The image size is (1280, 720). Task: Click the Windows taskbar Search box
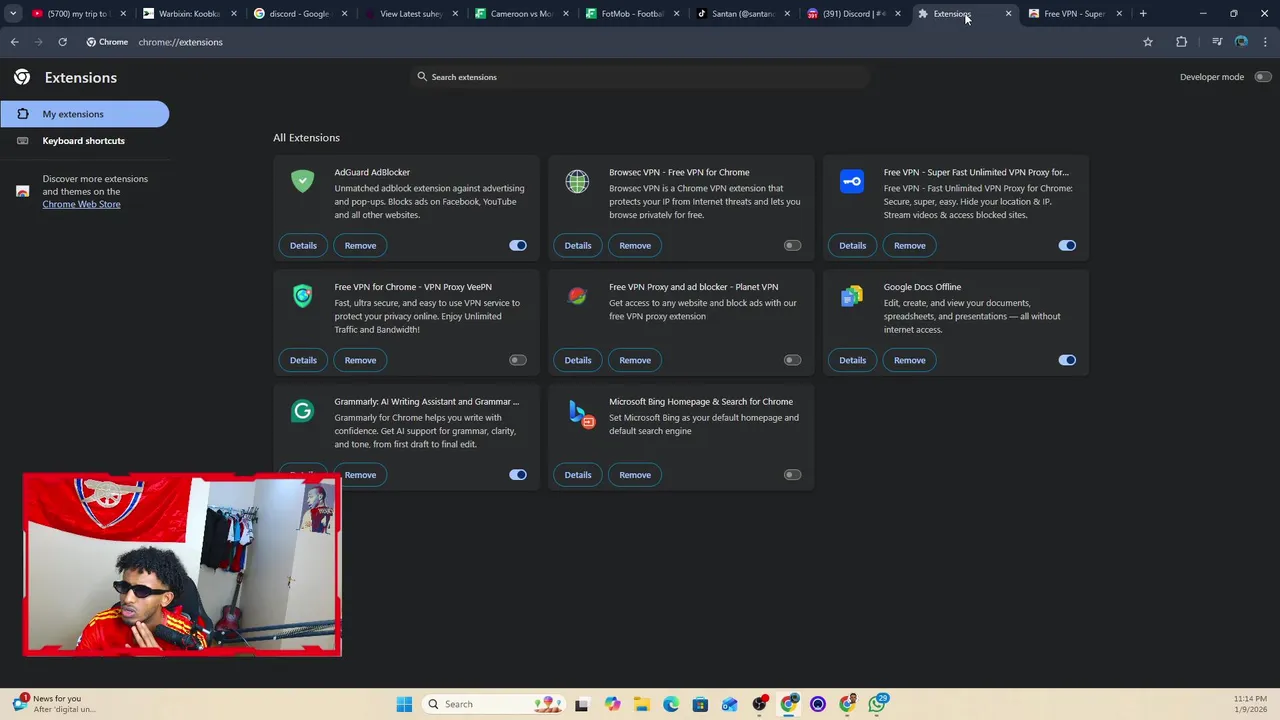[x=492, y=704]
